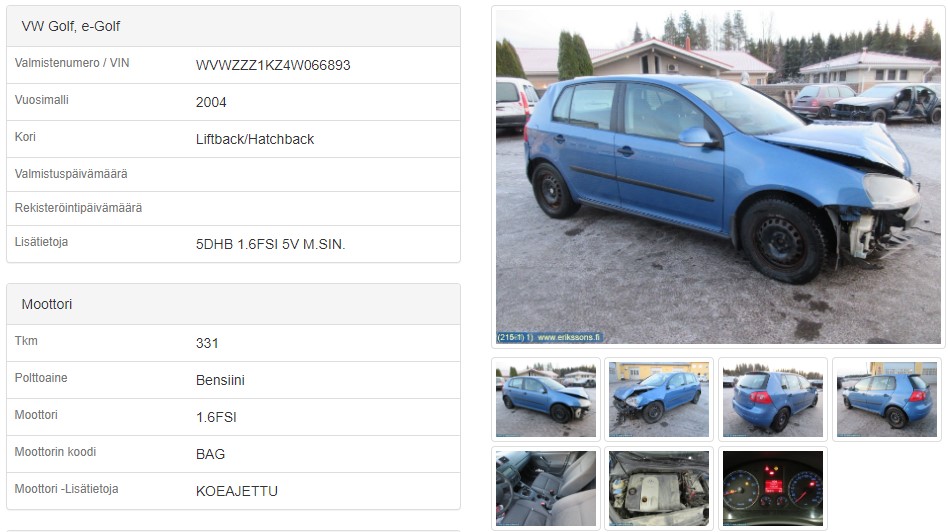Click the Bensiini fuel value
This screenshot has height=532, width=948.
(x=220, y=380)
